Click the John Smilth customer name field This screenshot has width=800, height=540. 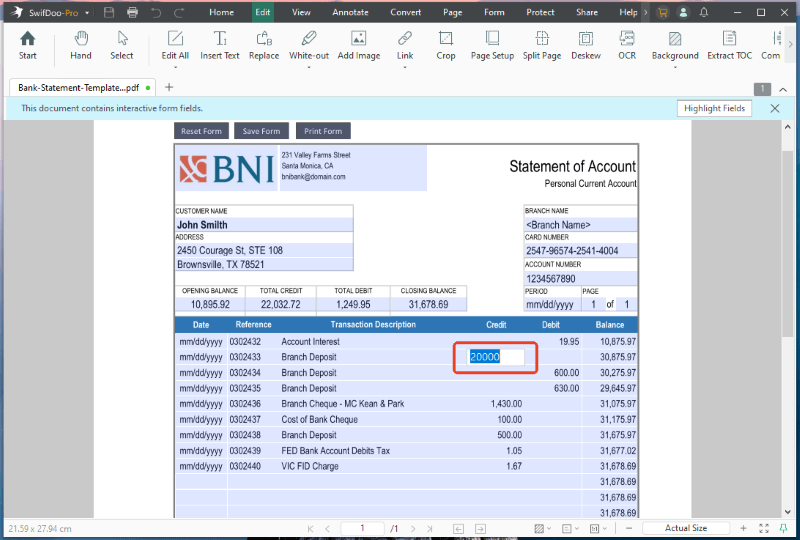coord(264,225)
